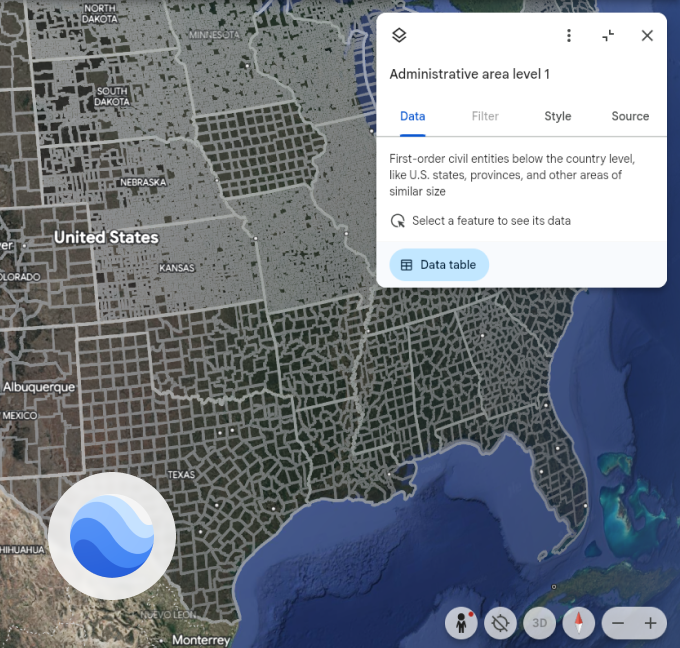Image resolution: width=680 pixels, height=648 pixels.
Task: Click the 'Administrative area level 1' title
Action: [469, 74]
